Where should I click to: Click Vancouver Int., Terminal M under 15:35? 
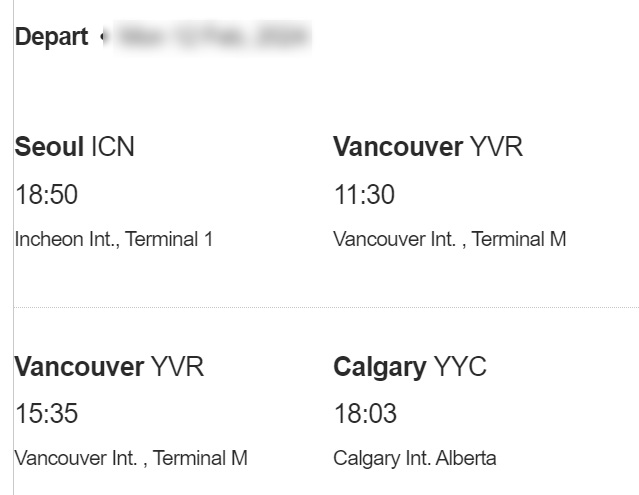click(130, 459)
